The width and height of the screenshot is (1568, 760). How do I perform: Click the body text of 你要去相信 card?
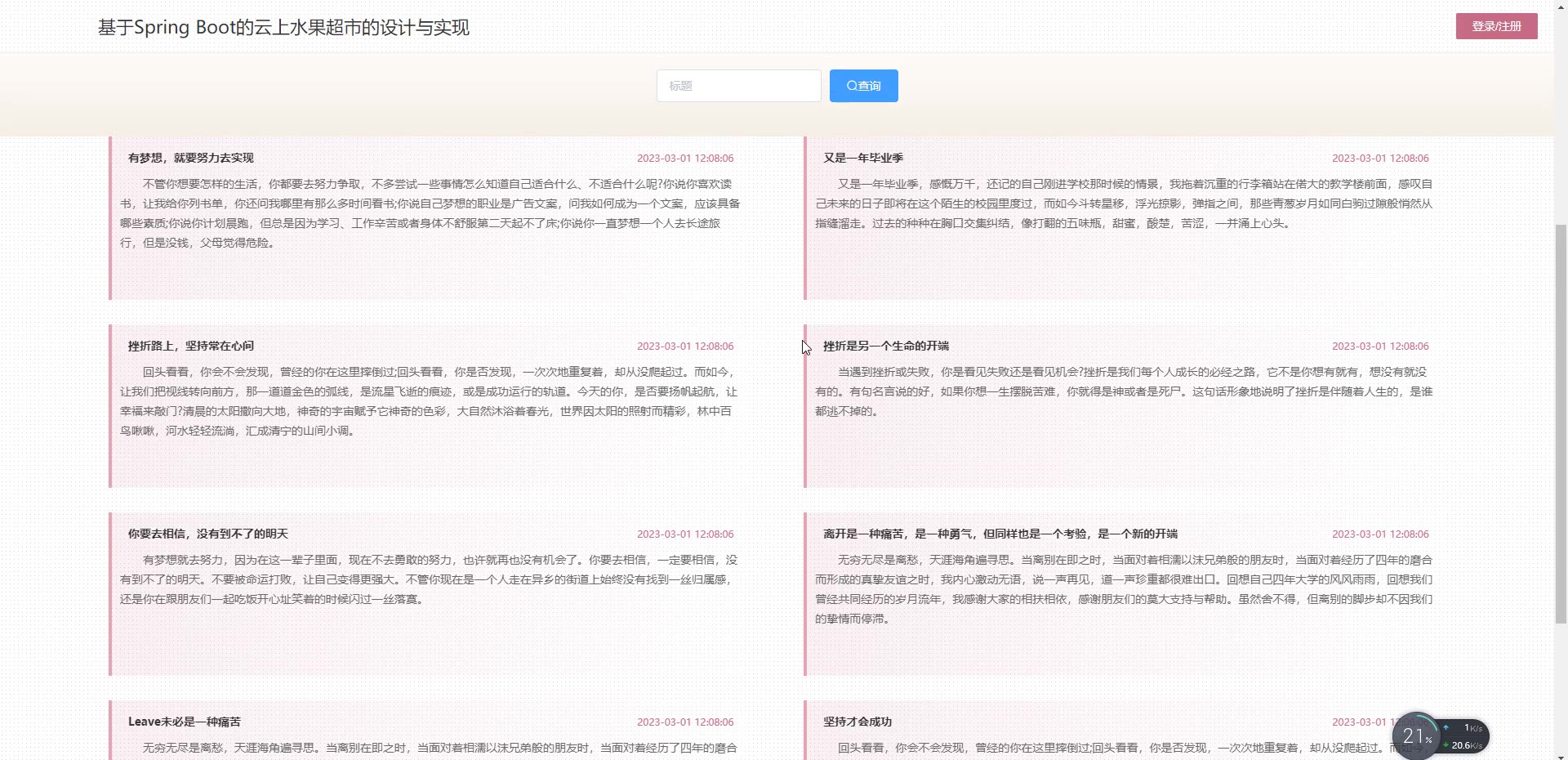click(429, 579)
